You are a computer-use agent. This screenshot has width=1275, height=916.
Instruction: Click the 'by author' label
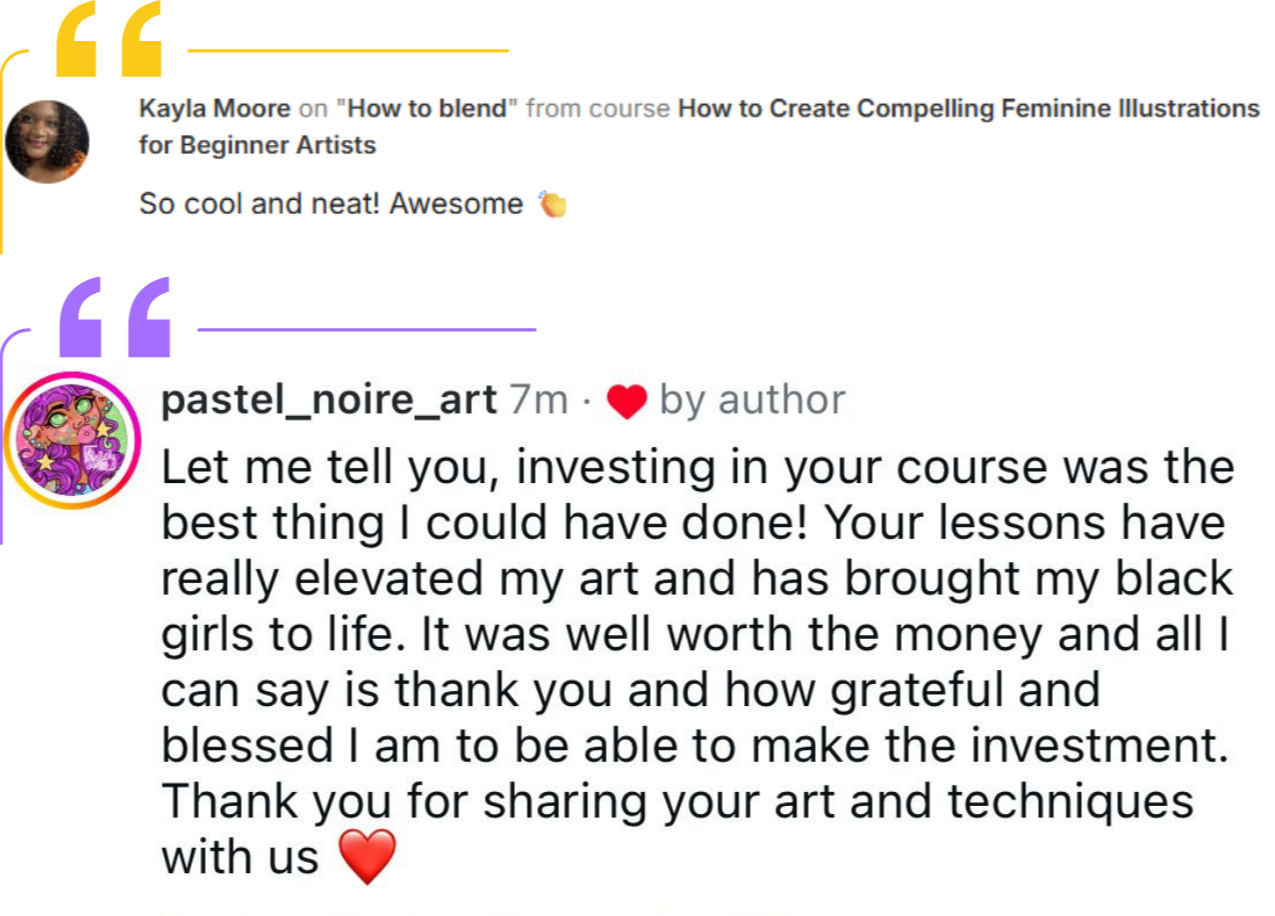[752, 400]
